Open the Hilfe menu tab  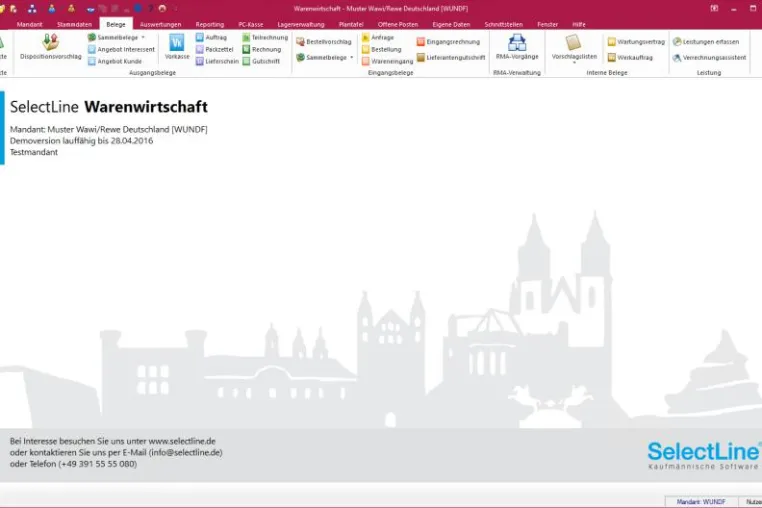[579, 24]
